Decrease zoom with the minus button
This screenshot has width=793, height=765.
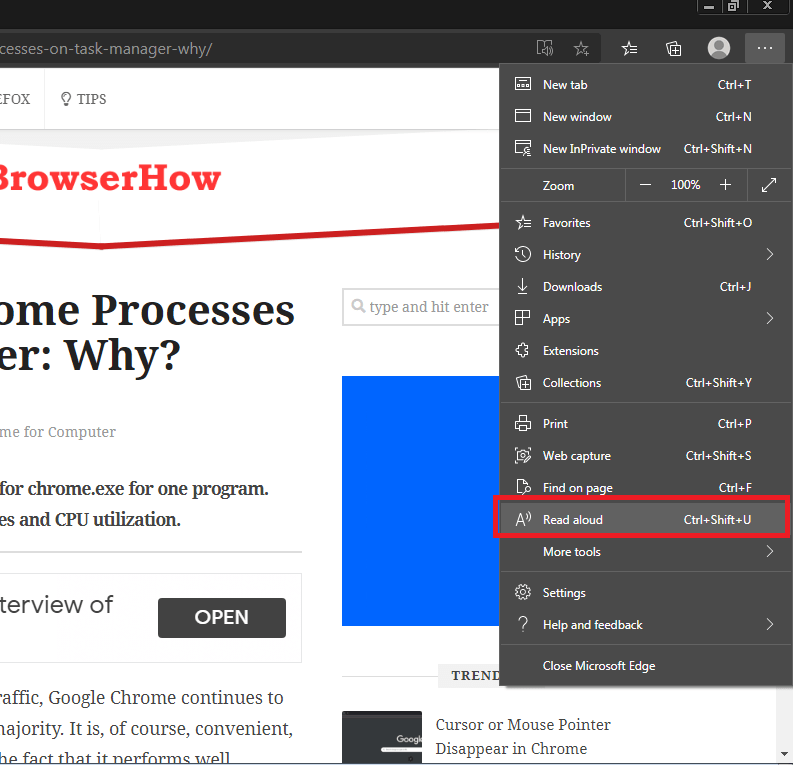pyautogui.click(x=645, y=185)
